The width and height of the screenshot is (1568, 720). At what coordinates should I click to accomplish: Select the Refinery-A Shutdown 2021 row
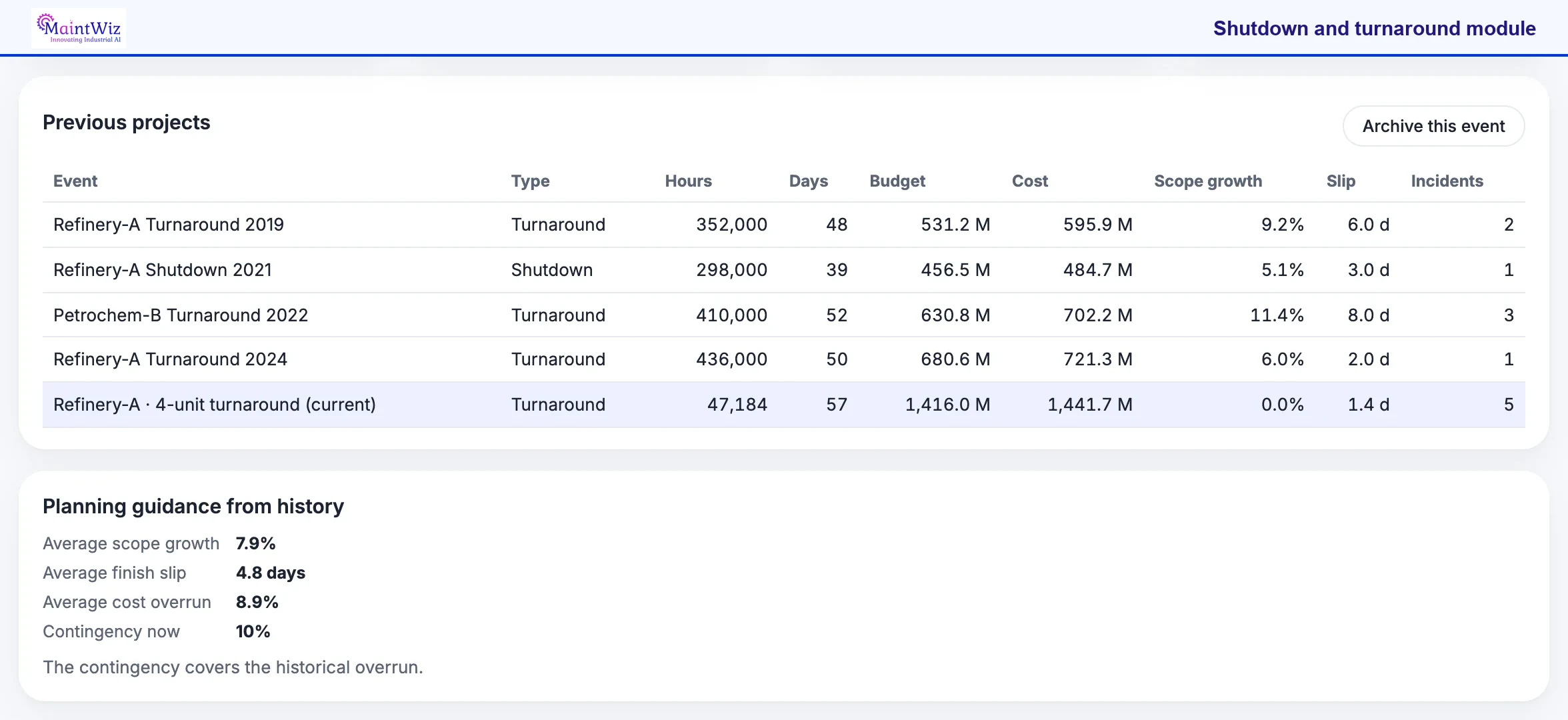tap(784, 270)
